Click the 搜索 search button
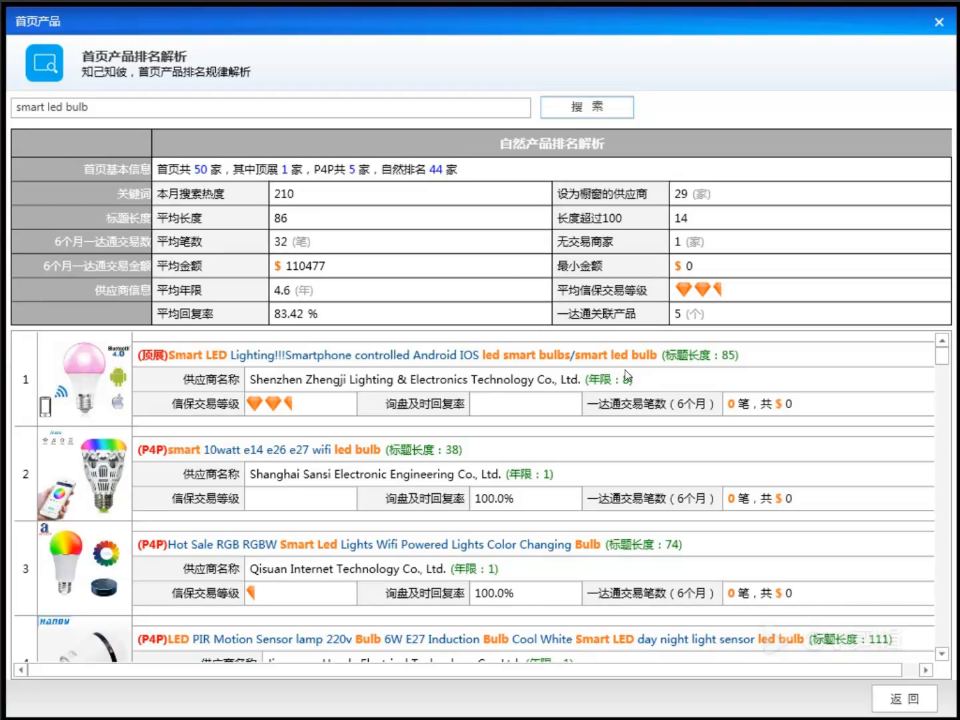Screen dimensions: 960x720 click(587, 107)
